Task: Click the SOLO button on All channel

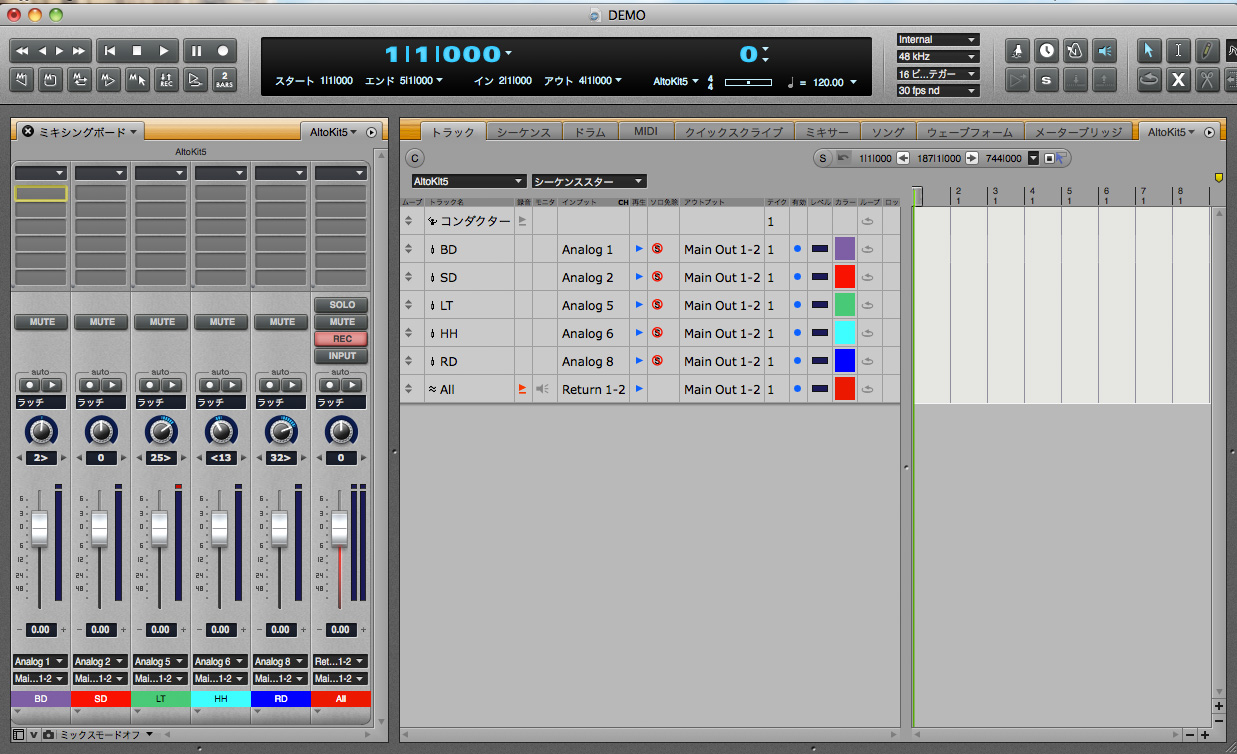Action: [341, 305]
